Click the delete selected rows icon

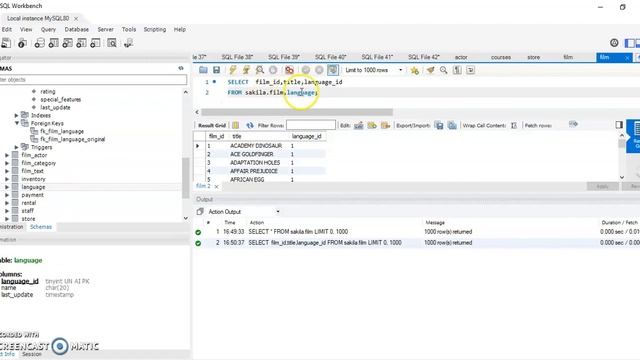385,125
